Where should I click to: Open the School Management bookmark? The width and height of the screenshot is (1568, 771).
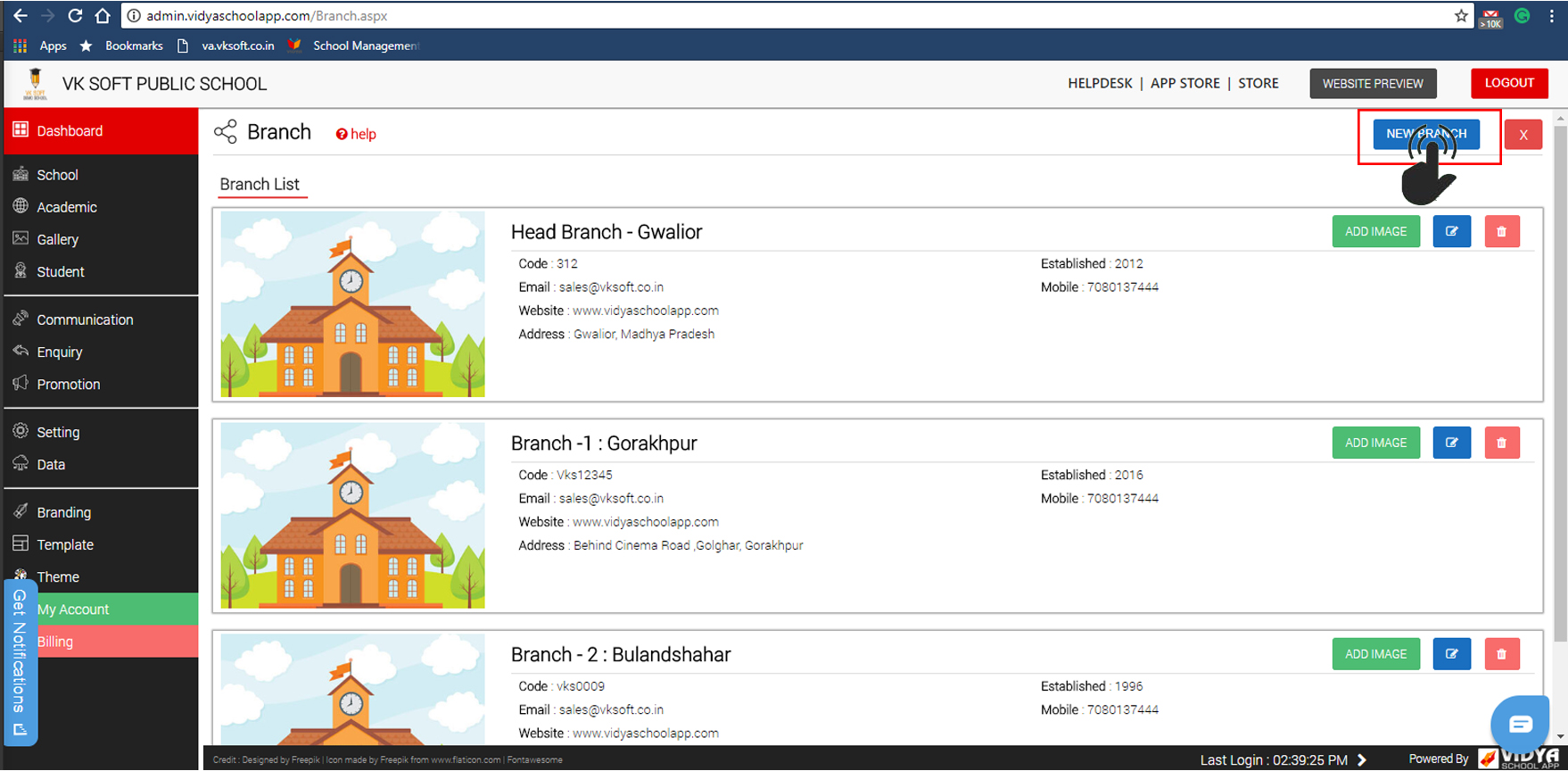354,46
